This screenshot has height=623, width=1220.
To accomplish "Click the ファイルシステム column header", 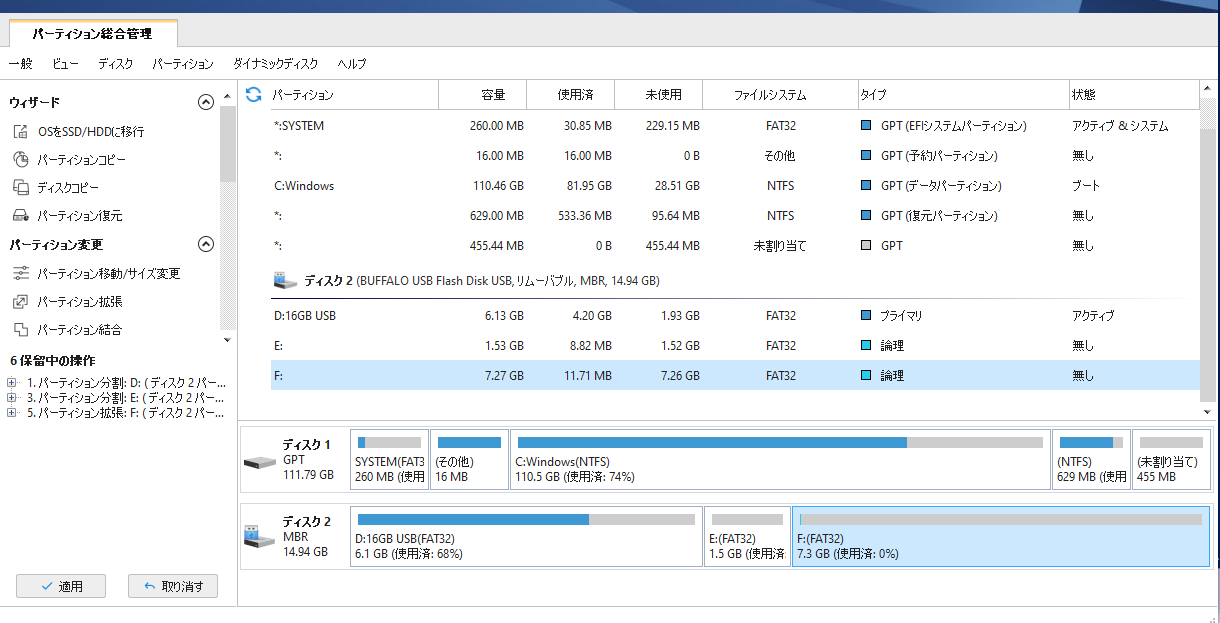I will point(781,95).
